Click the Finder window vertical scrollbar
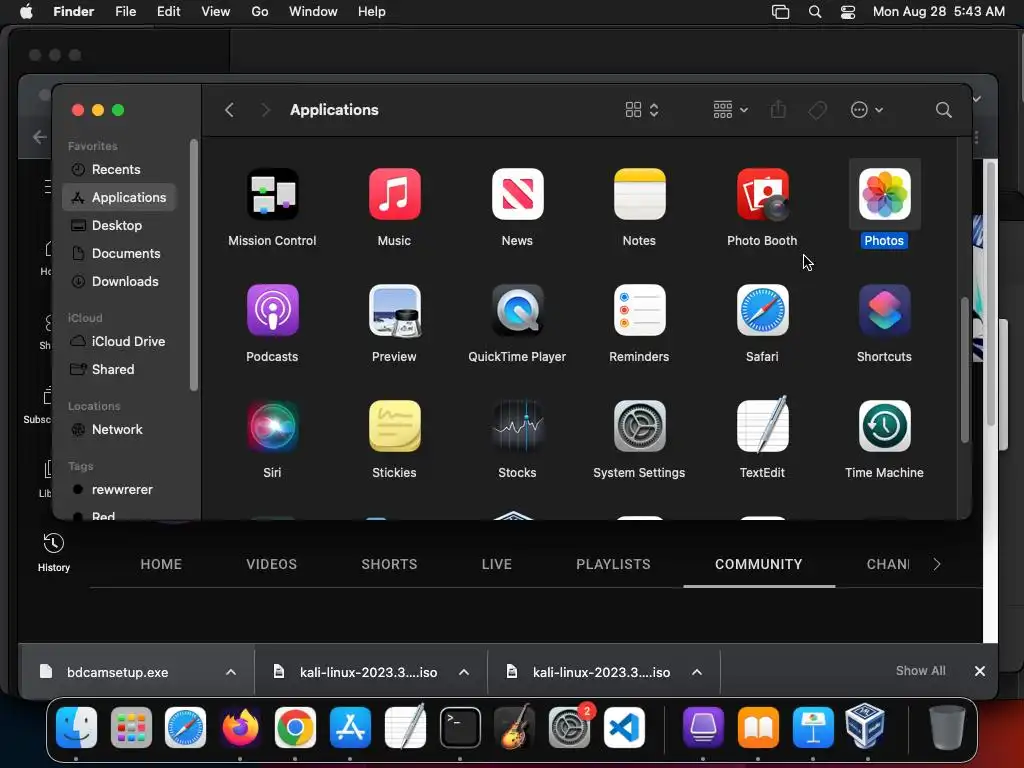The image size is (1024, 768). [965, 370]
